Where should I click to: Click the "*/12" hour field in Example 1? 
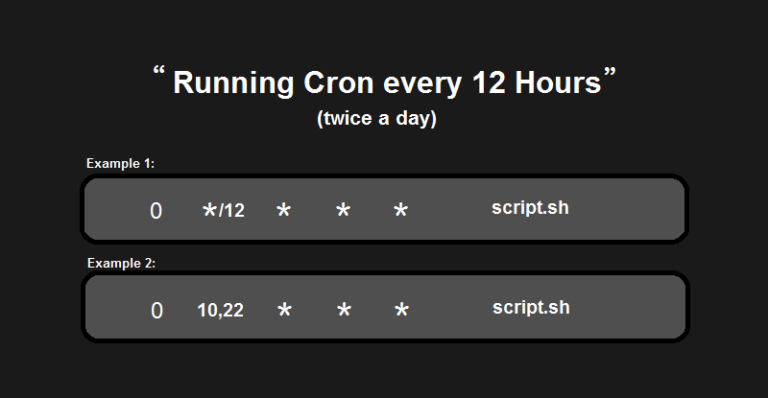[x=223, y=211]
